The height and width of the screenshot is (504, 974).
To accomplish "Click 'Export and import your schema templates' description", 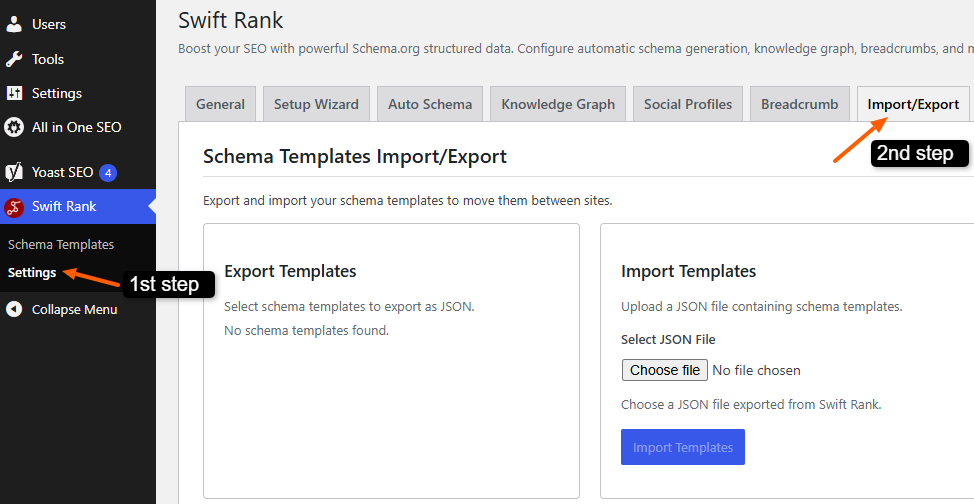I will pos(407,201).
